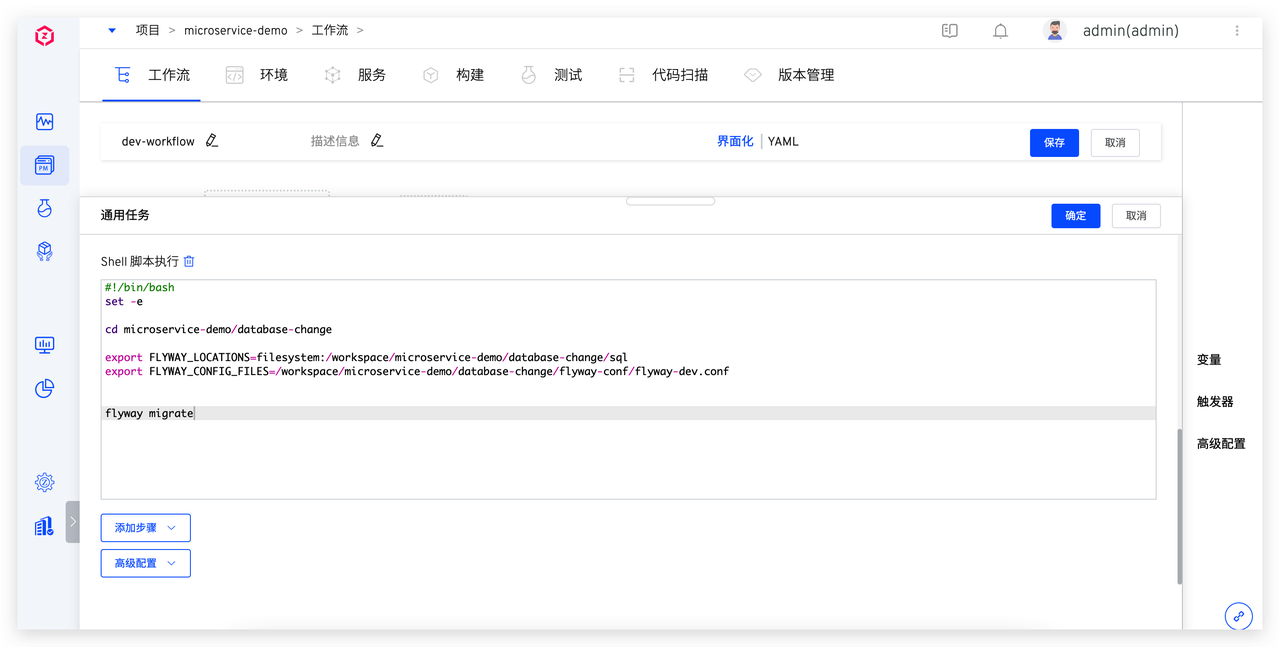Image resolution: width=1280 pixels, height=647 pixels.
Task: Click 取消 next to 保存
Action: 1115,143
